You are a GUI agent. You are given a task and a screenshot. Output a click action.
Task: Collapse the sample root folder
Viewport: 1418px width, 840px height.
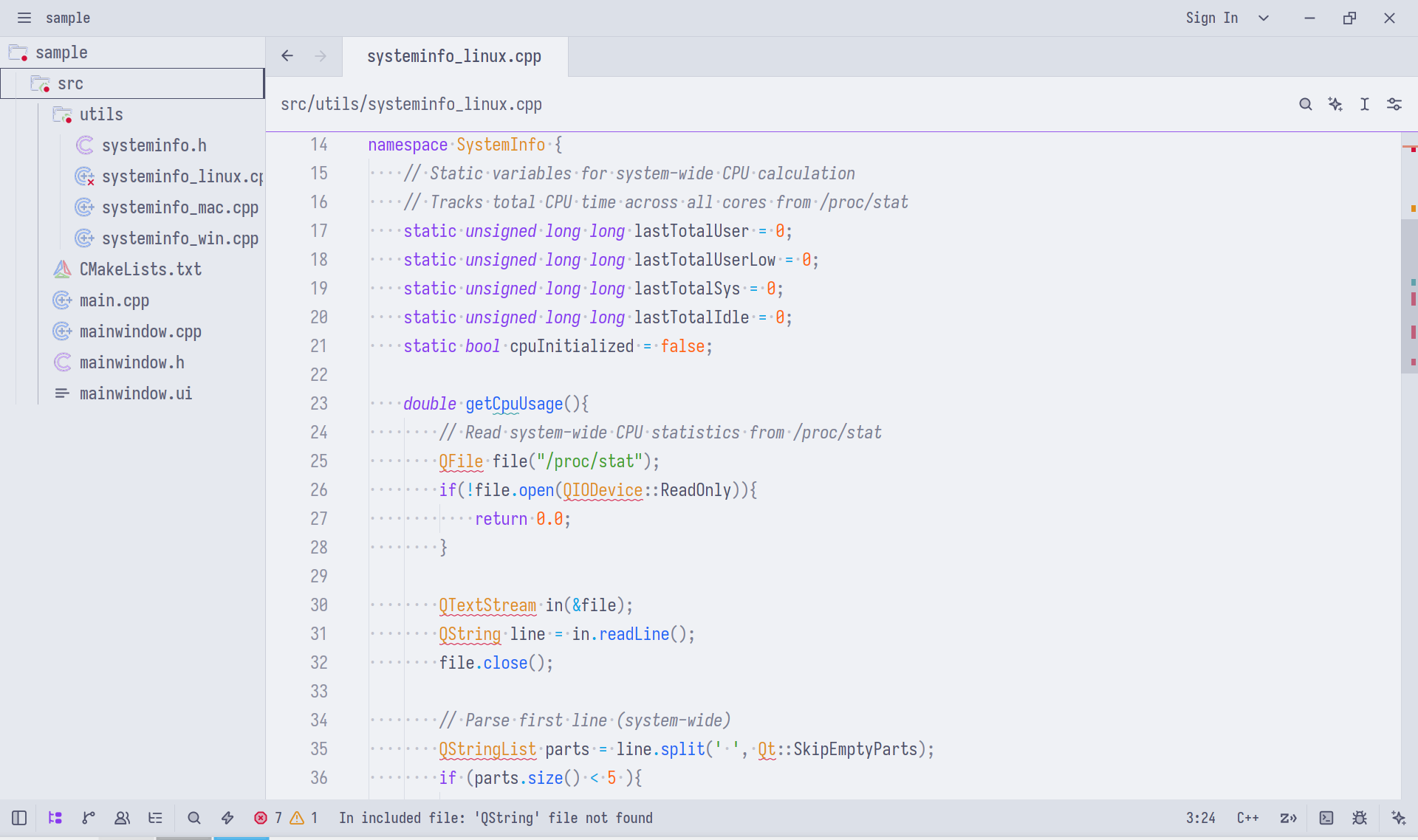tap(133, 52)
